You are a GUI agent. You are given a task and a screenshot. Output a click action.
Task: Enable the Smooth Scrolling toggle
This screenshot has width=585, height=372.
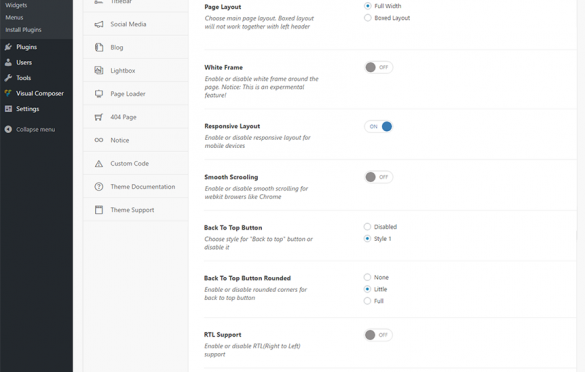pos(378,177)
